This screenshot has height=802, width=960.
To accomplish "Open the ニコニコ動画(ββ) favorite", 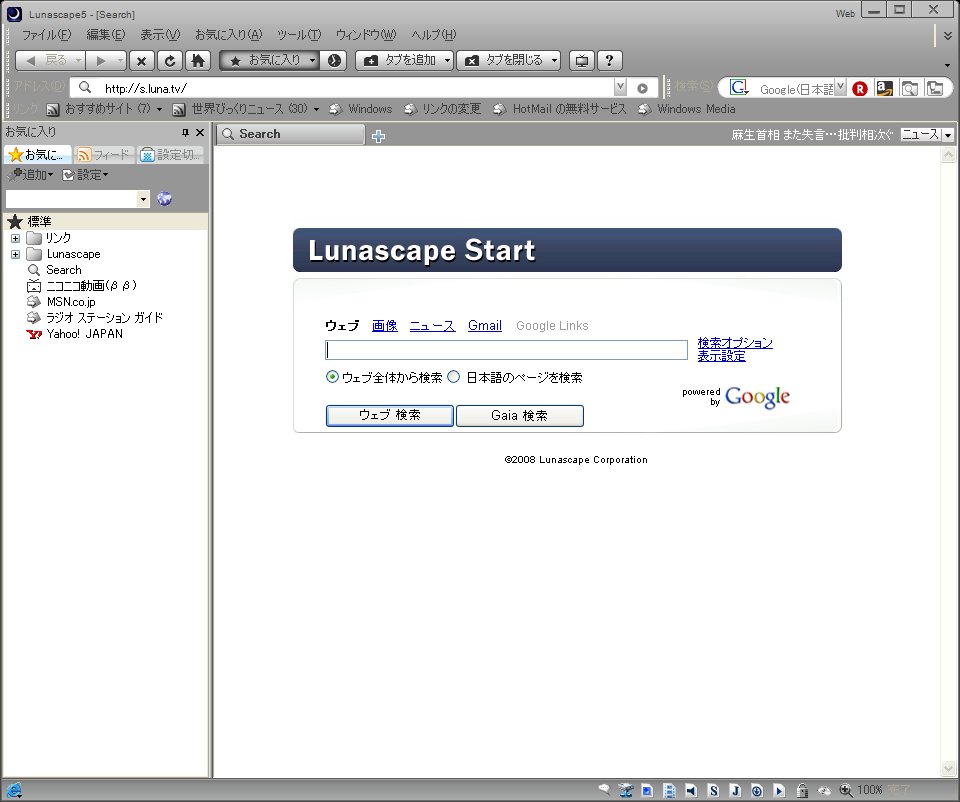I will tap(91, 286).
